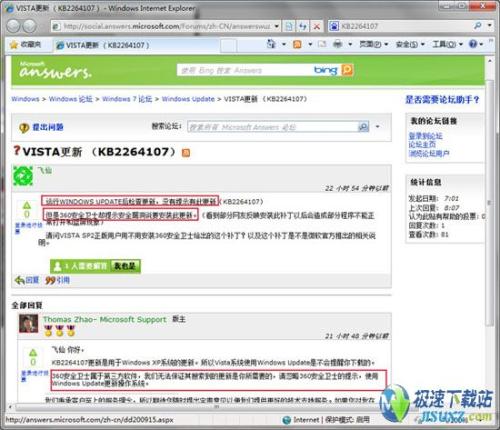Screen dimensions: 500x430
Task: Click the Refresh icon beside address bar
Action: pyautogui.click(x=303, y=26)
